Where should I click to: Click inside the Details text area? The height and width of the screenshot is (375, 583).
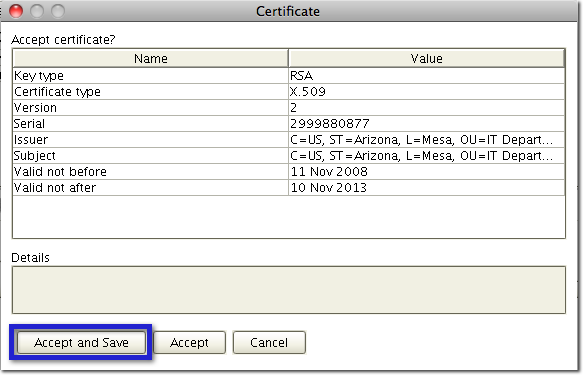(x=289, y=290)
